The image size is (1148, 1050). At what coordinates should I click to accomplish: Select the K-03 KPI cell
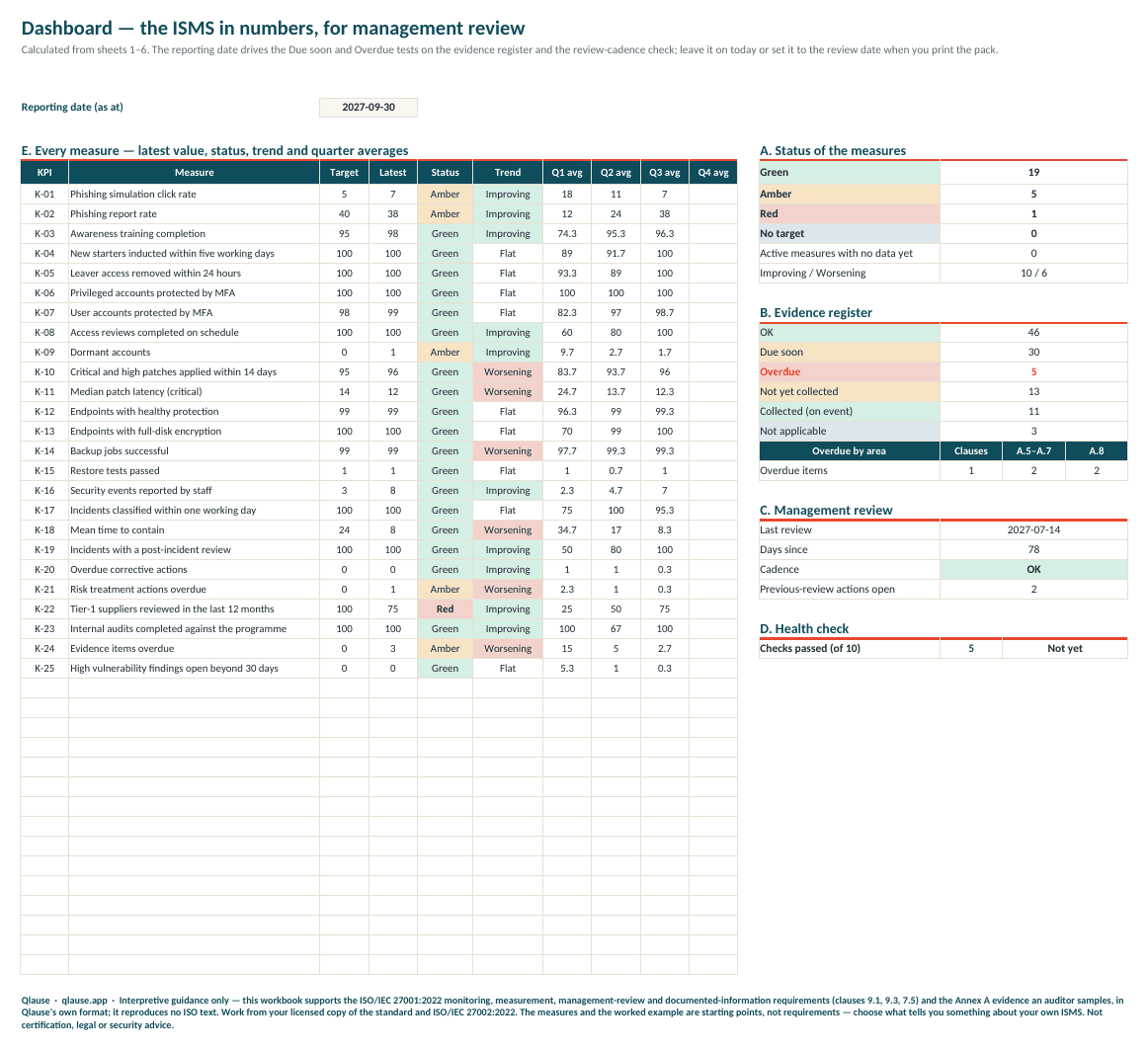coord(43,233)
